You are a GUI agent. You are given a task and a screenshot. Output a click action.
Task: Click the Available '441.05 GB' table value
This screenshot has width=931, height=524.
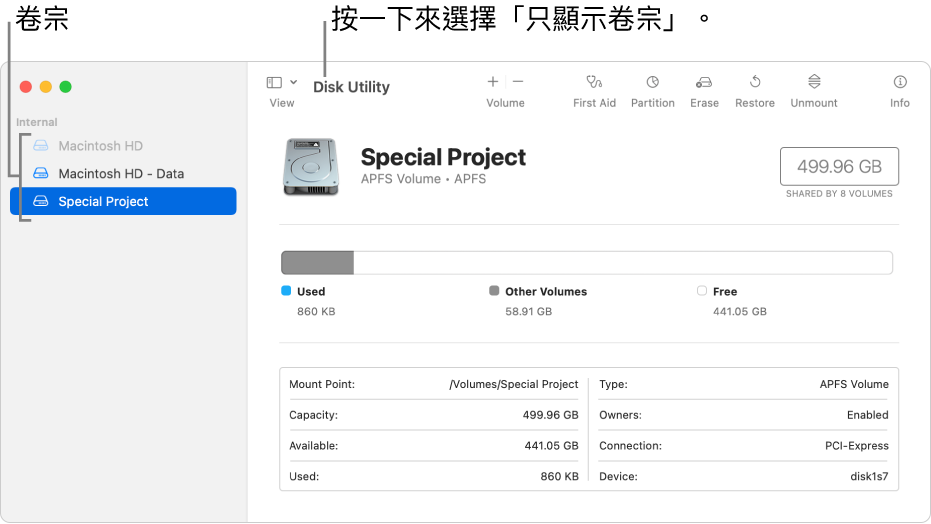click(x=551, y=446)
